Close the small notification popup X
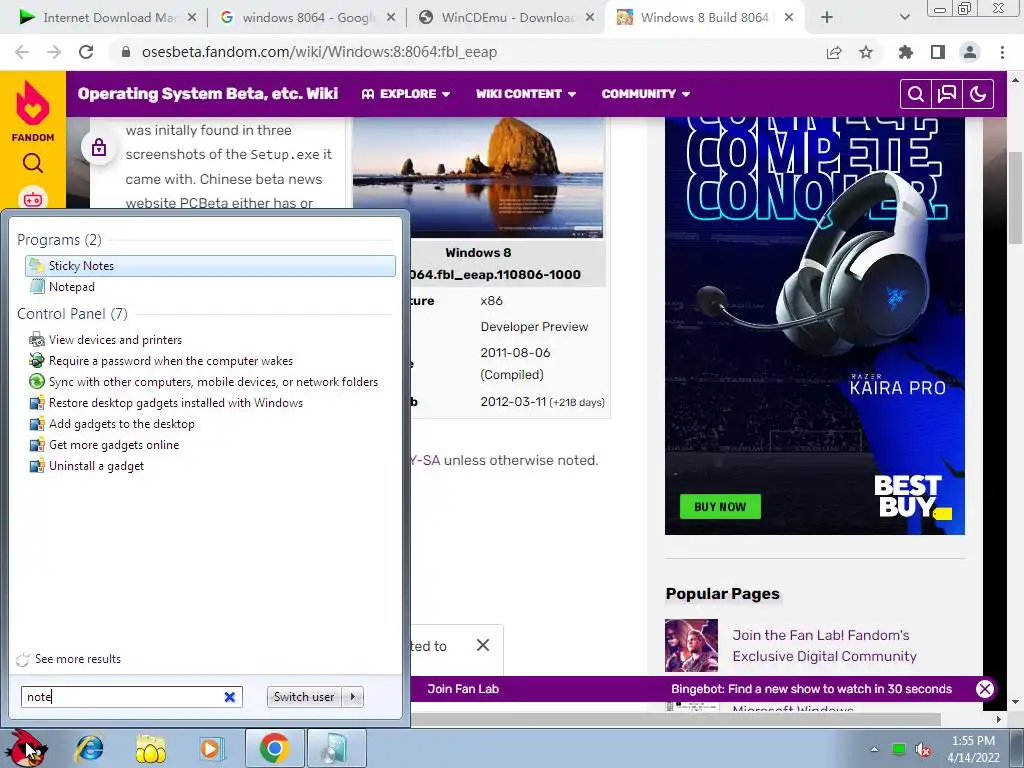Viewport: 1024px width, 768px height. (x=483, y=645)
